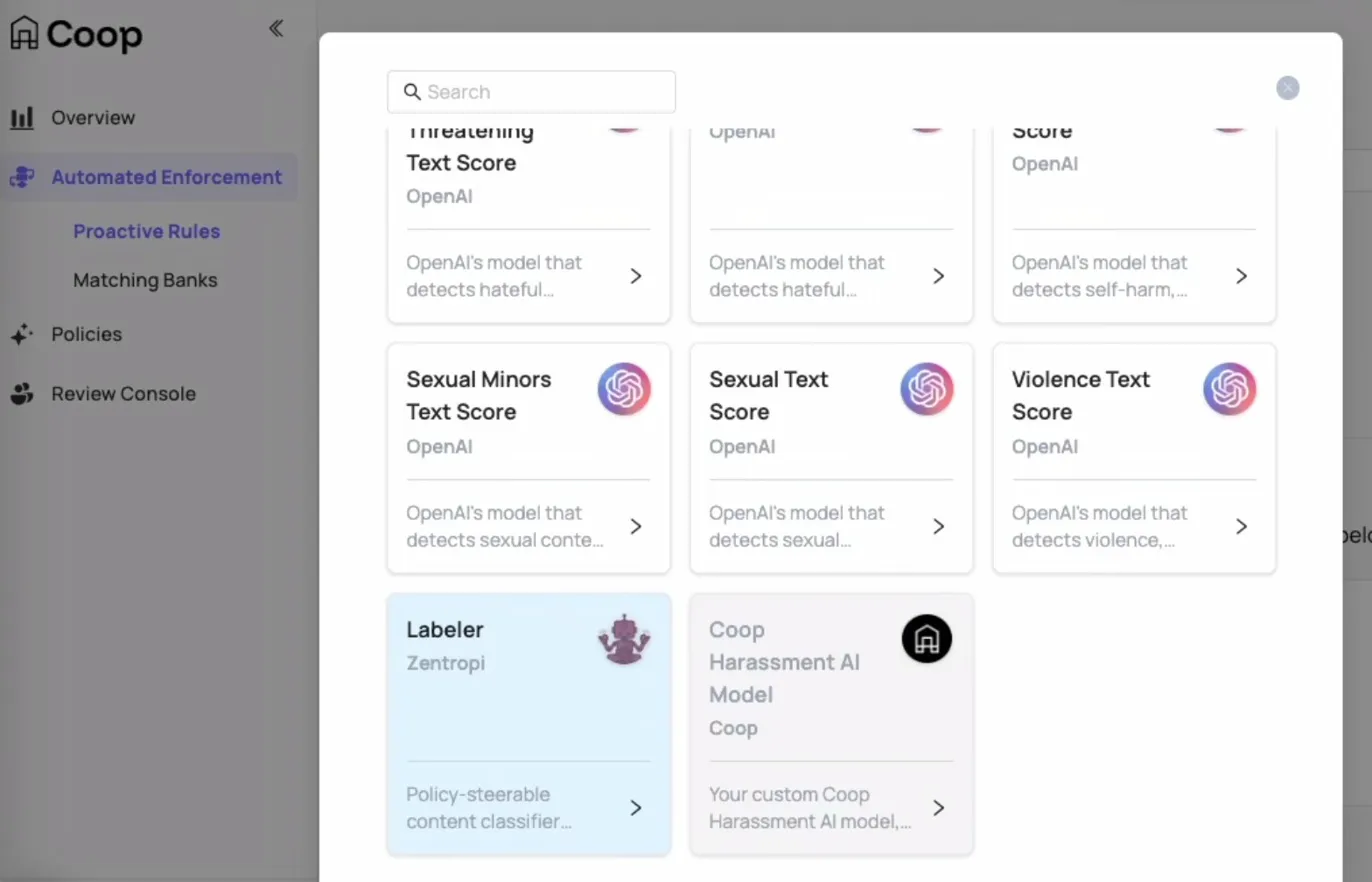Expand the Labeler card arrow
Screen dimensions: 1372x882
(636, 808)
